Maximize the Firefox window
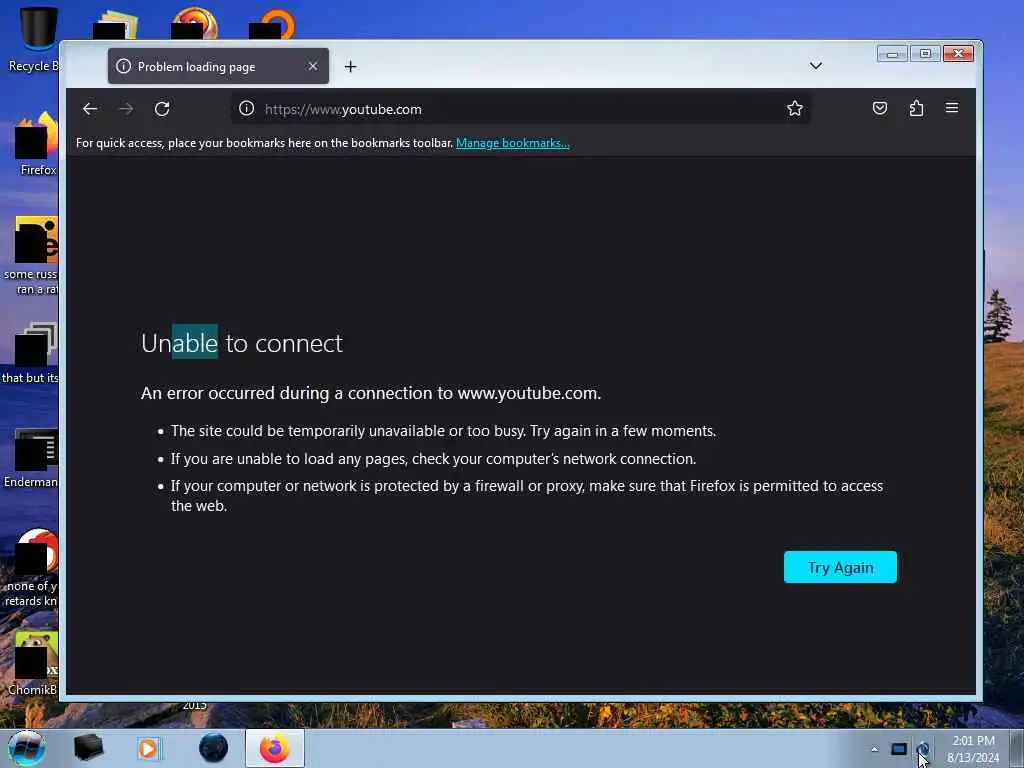The width and height of the screenshot is (1024, 768). [x=925, y=54]
